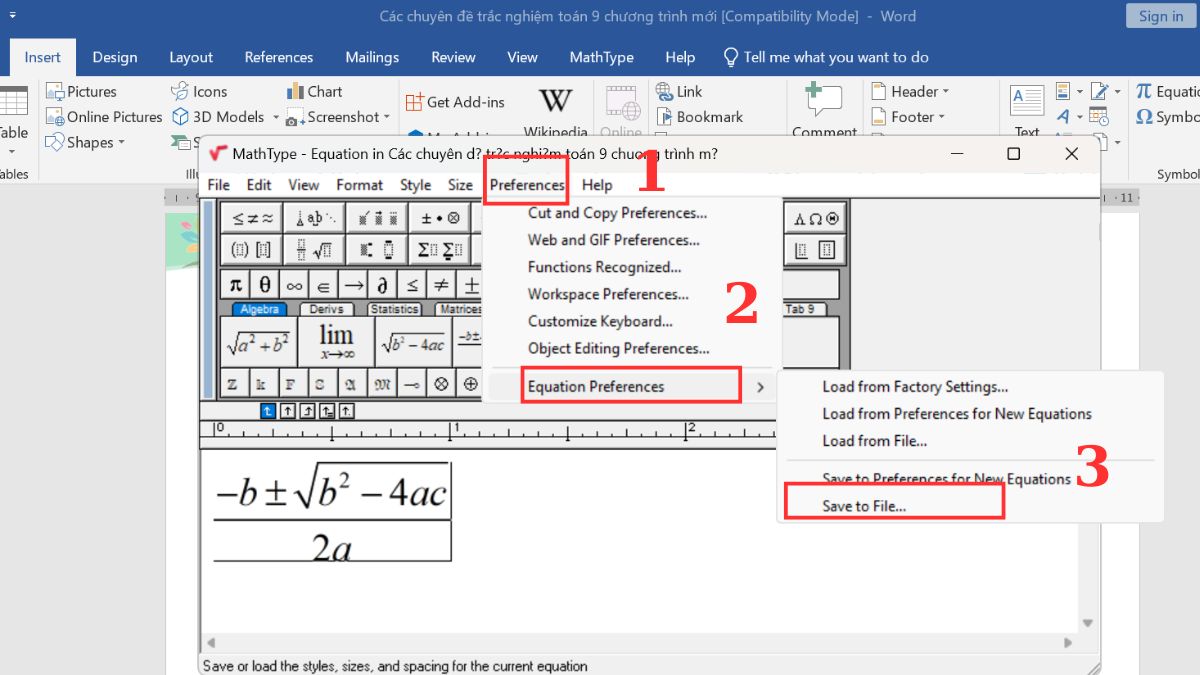This screenshot has width=1200, height=675.
Task: Open the subscript and superscript templates palette
Action: [x=377, y=249]
